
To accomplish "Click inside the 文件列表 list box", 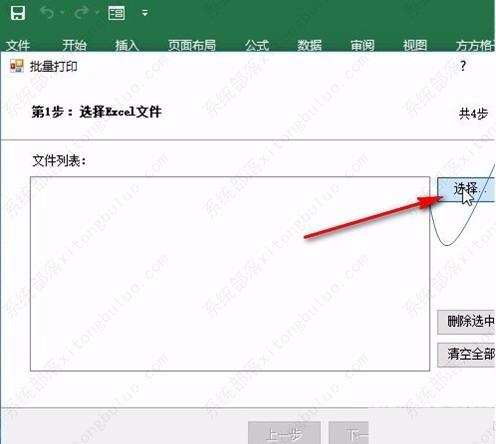I will [x=230, y=274].
